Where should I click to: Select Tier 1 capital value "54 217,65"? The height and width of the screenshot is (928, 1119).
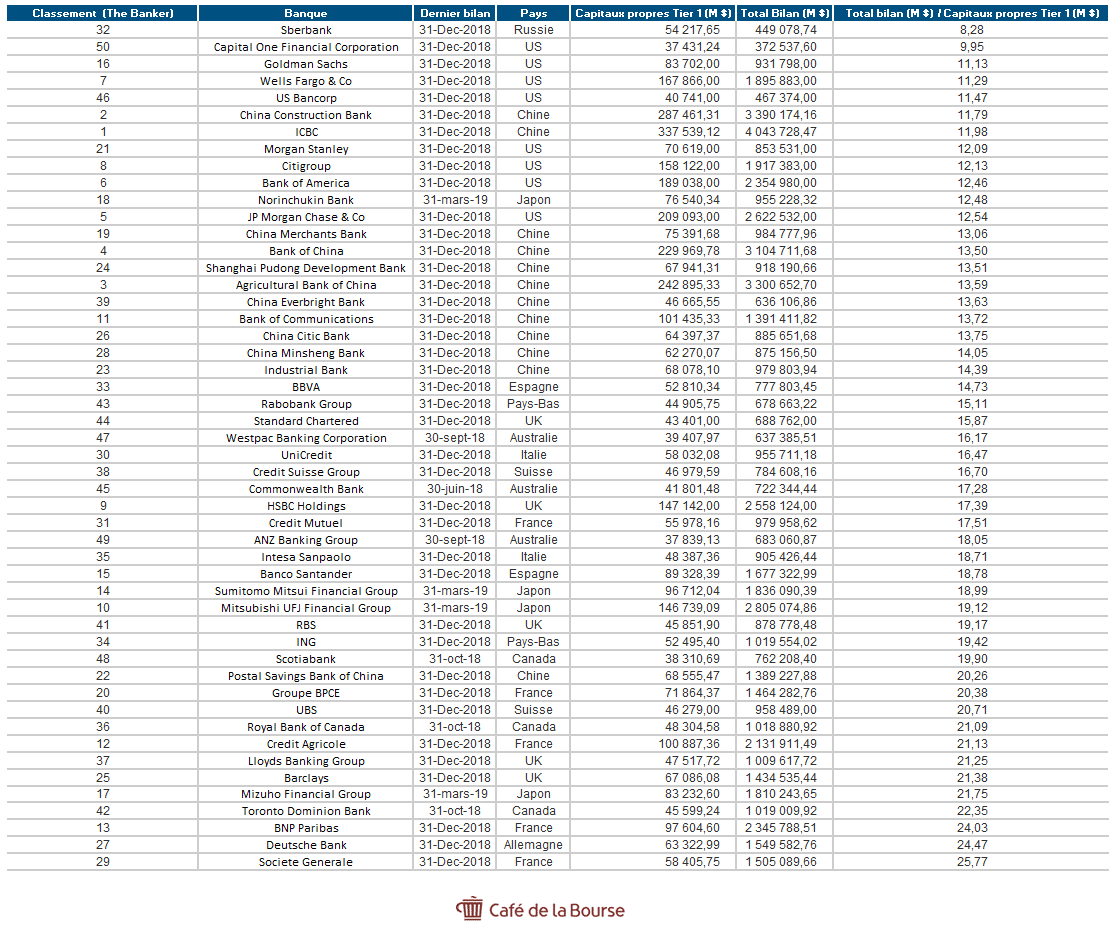[692, 30]
